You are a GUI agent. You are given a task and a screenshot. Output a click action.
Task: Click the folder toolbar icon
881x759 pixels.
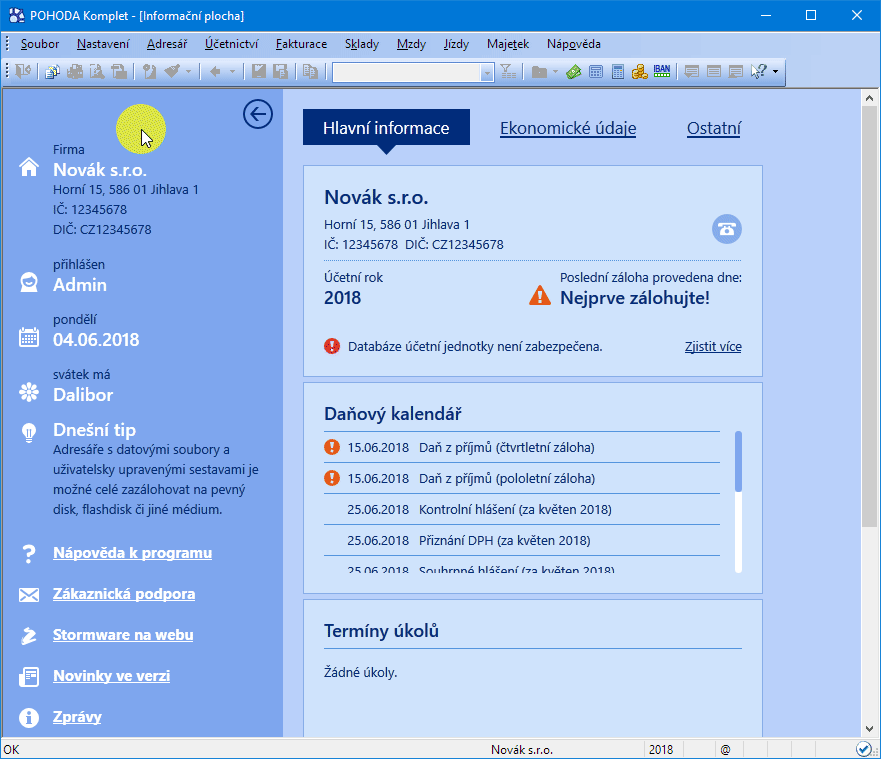(539, 71)
